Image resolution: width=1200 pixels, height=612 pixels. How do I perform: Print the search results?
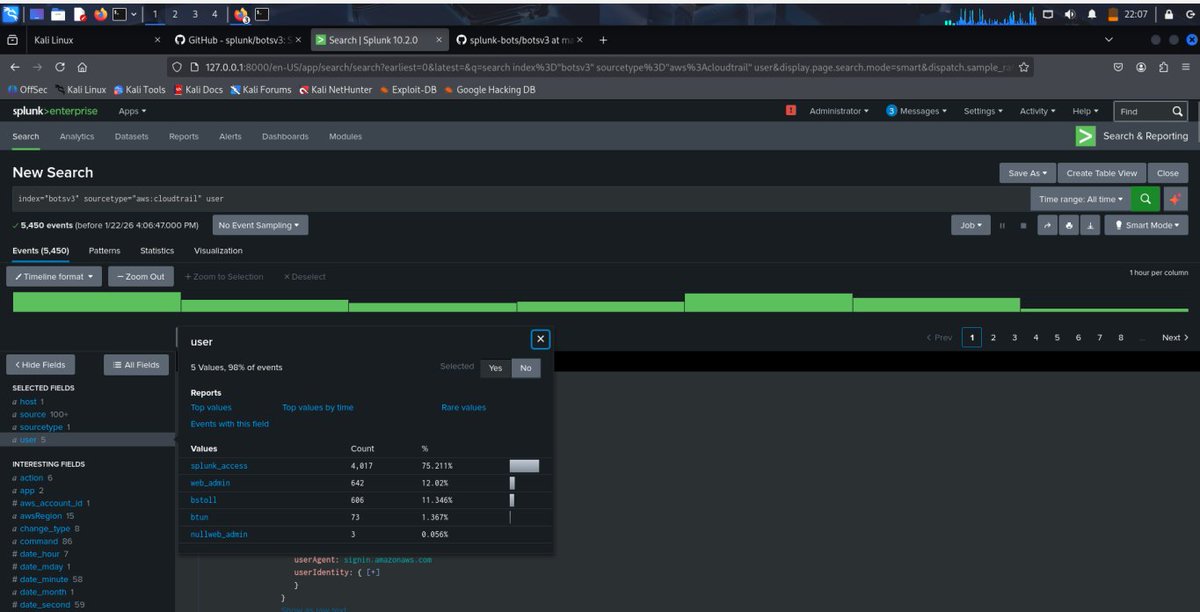point(1069,226)
